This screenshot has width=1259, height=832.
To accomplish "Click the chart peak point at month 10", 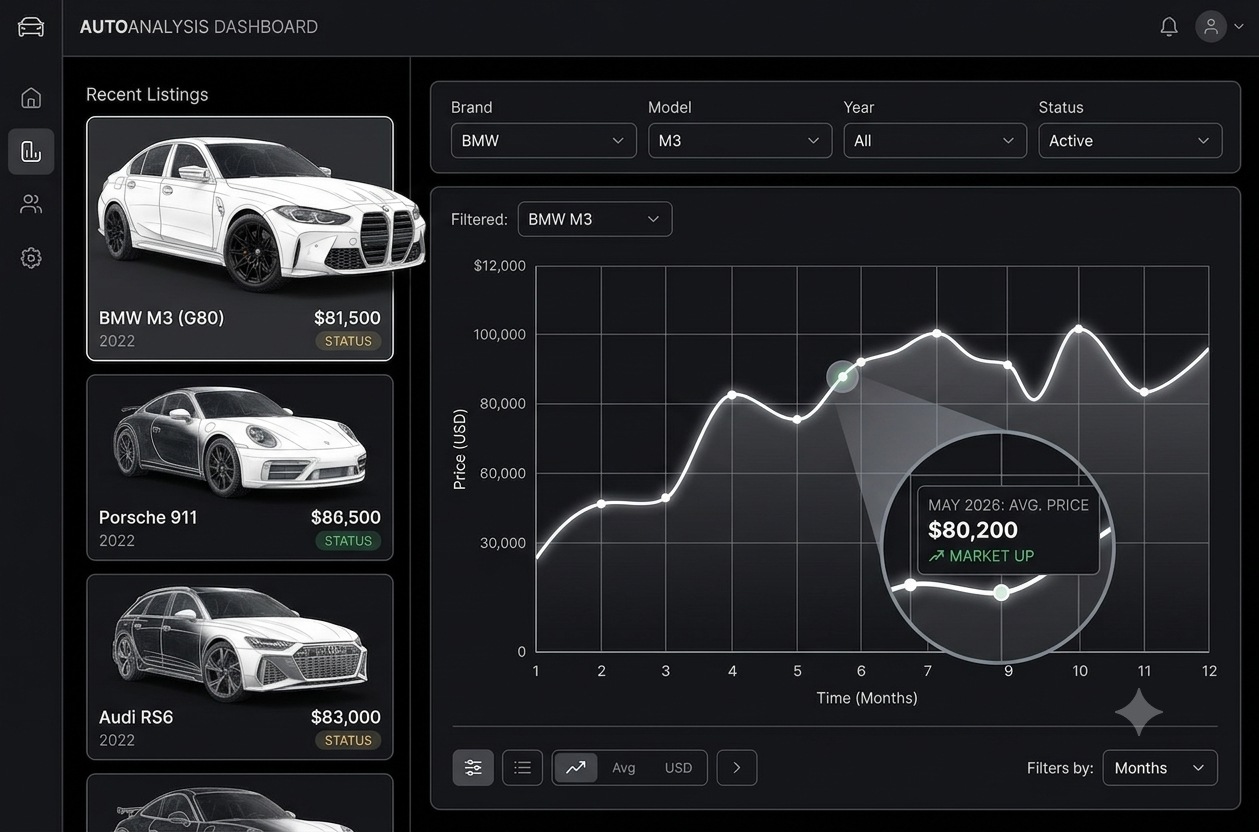I will [1079, 328].
